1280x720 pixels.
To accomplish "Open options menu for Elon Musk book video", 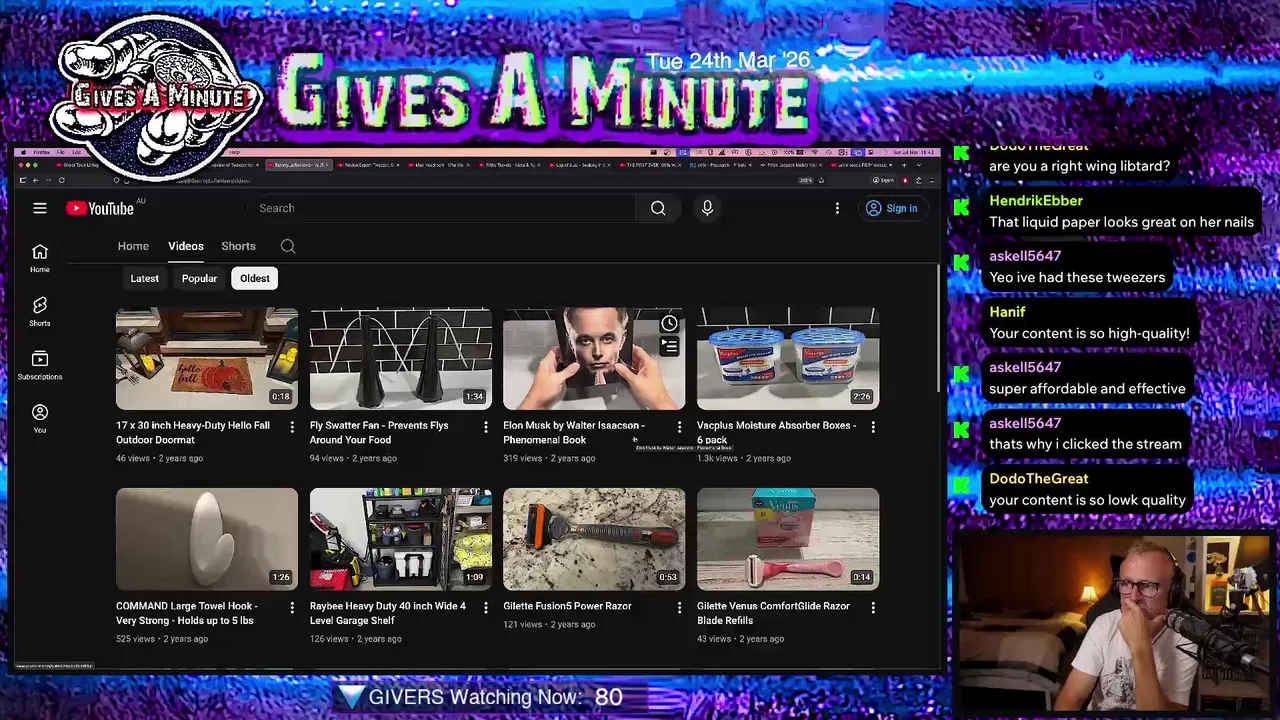I will point(679,427).
